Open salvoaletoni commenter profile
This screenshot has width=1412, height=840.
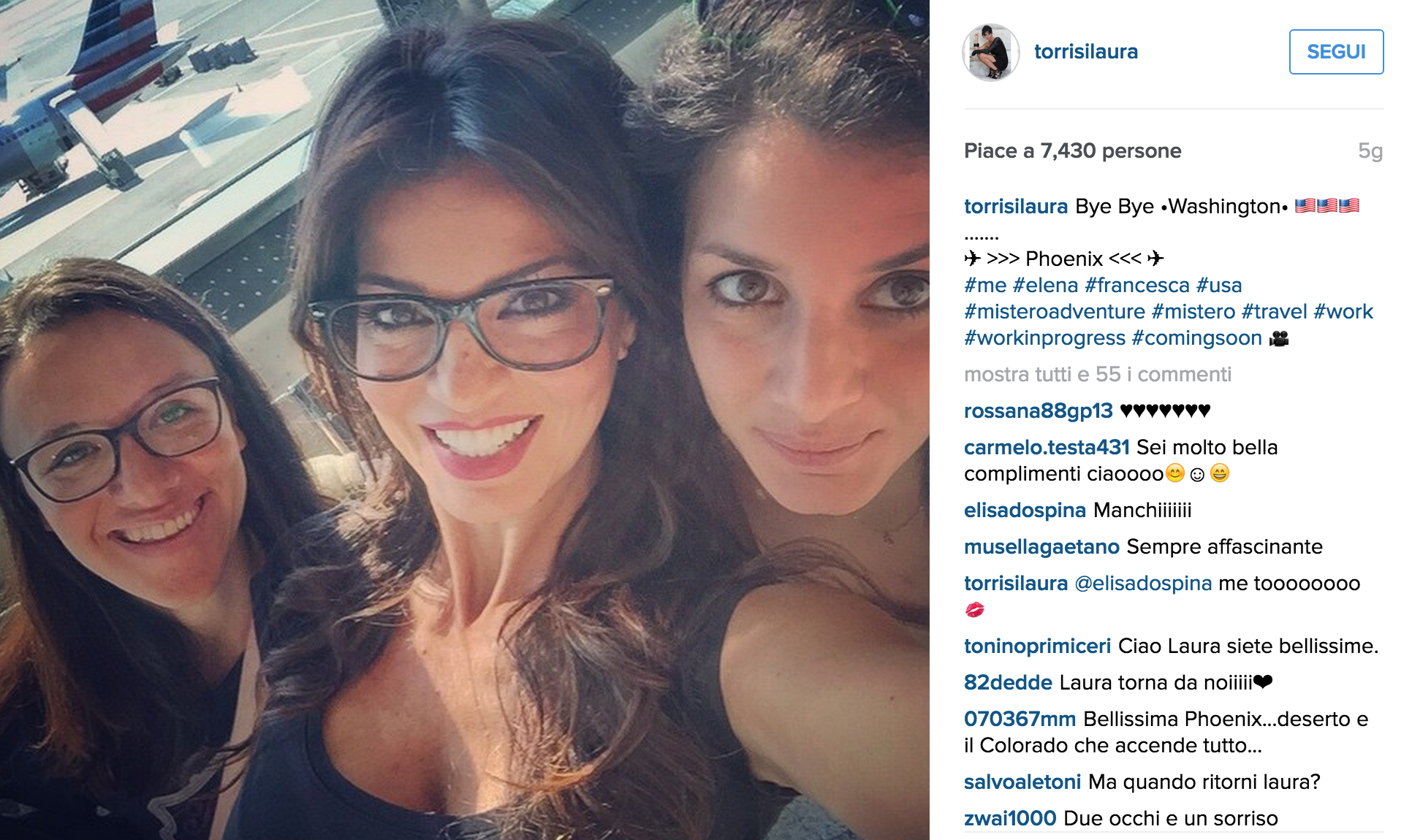pos(1022,782)
